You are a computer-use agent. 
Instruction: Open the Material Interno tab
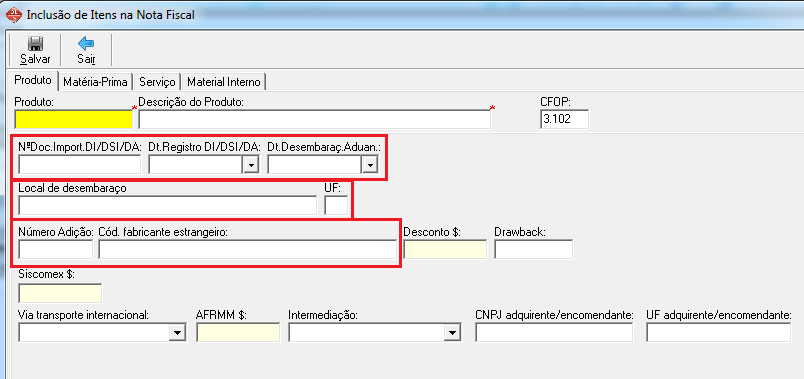pos(224,82)
